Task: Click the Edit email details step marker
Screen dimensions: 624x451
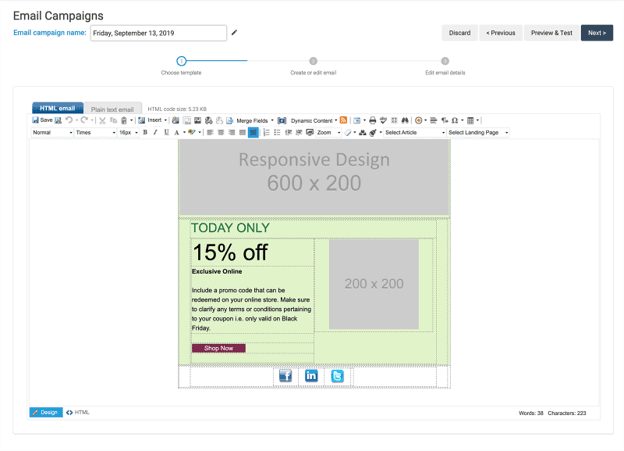Action: [x=445, y=61]
